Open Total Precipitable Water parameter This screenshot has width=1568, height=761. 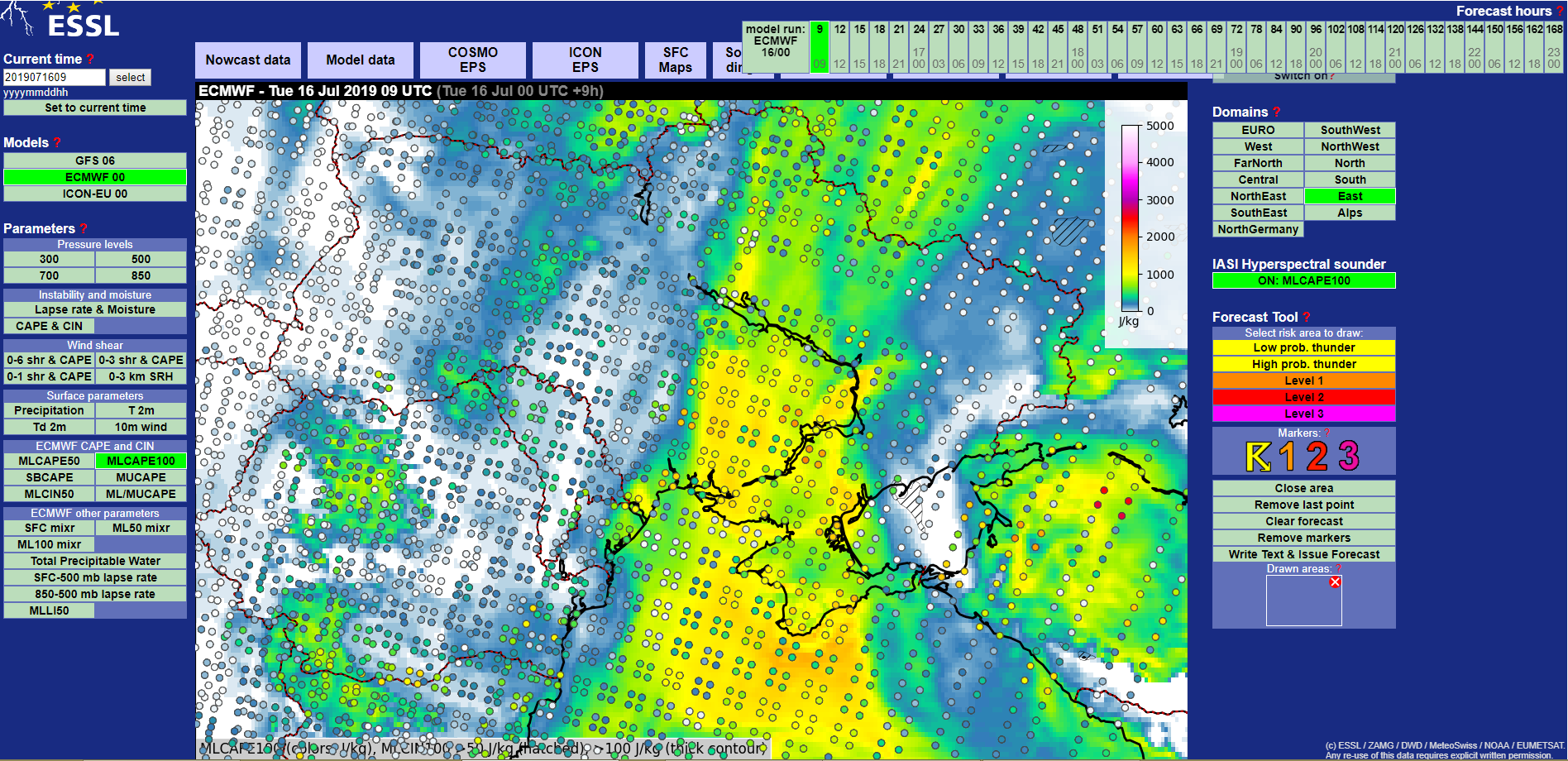(95, 561)
